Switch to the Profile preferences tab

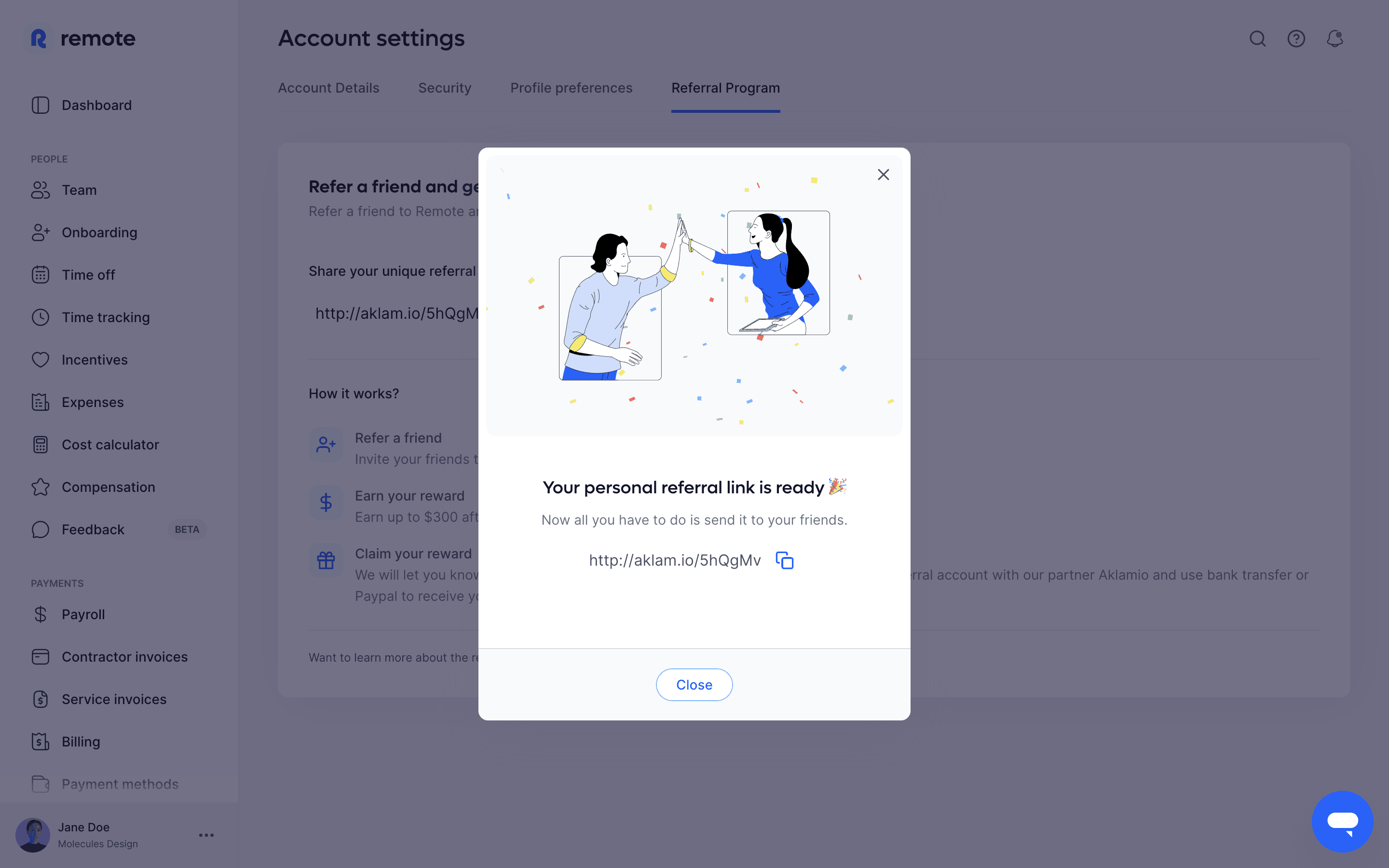click(x=571, y=88)
